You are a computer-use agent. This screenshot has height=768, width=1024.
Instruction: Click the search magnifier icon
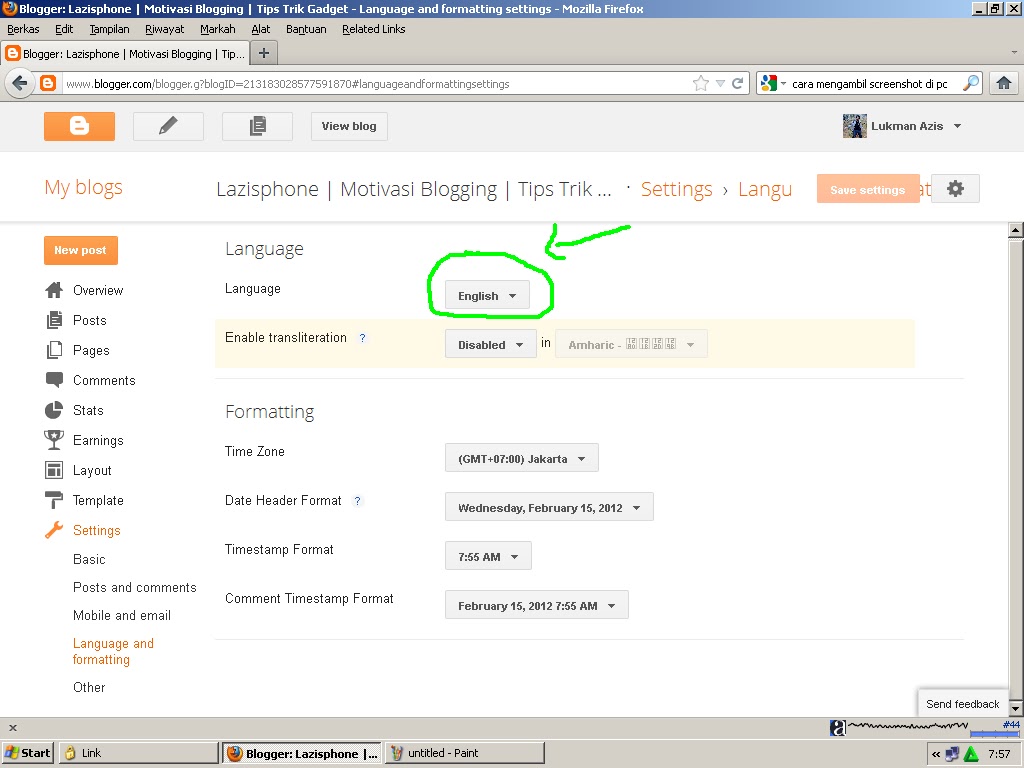tap(971, 83)
